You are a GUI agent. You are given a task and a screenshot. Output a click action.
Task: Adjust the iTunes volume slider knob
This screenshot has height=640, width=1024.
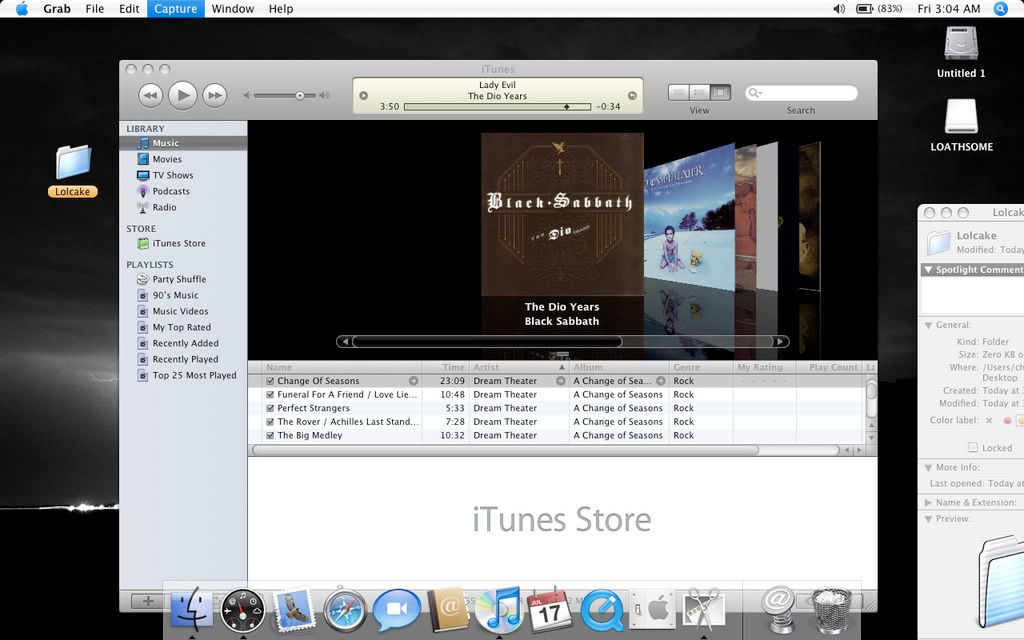pos(300,95)
